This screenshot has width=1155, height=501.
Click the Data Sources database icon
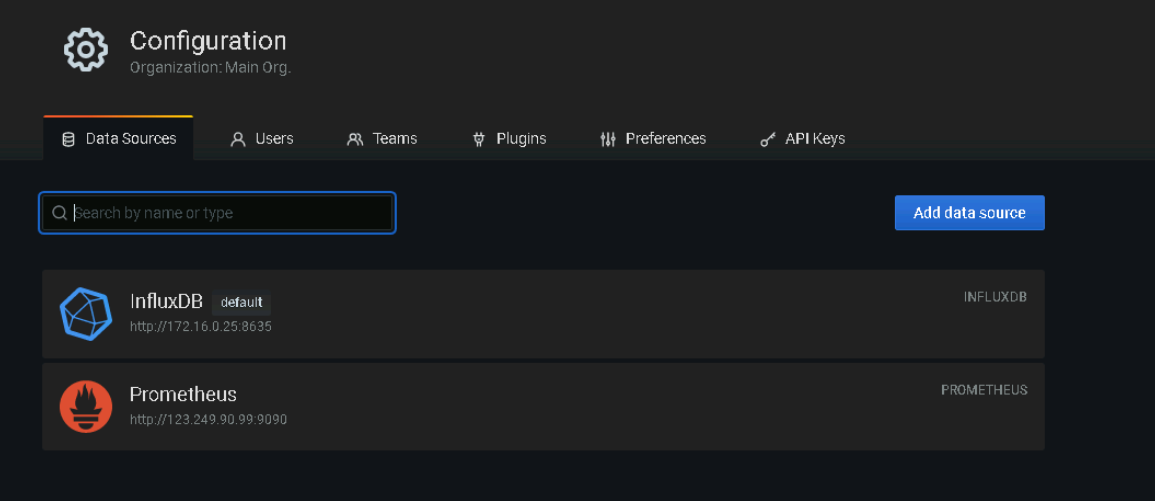(68, 139)
